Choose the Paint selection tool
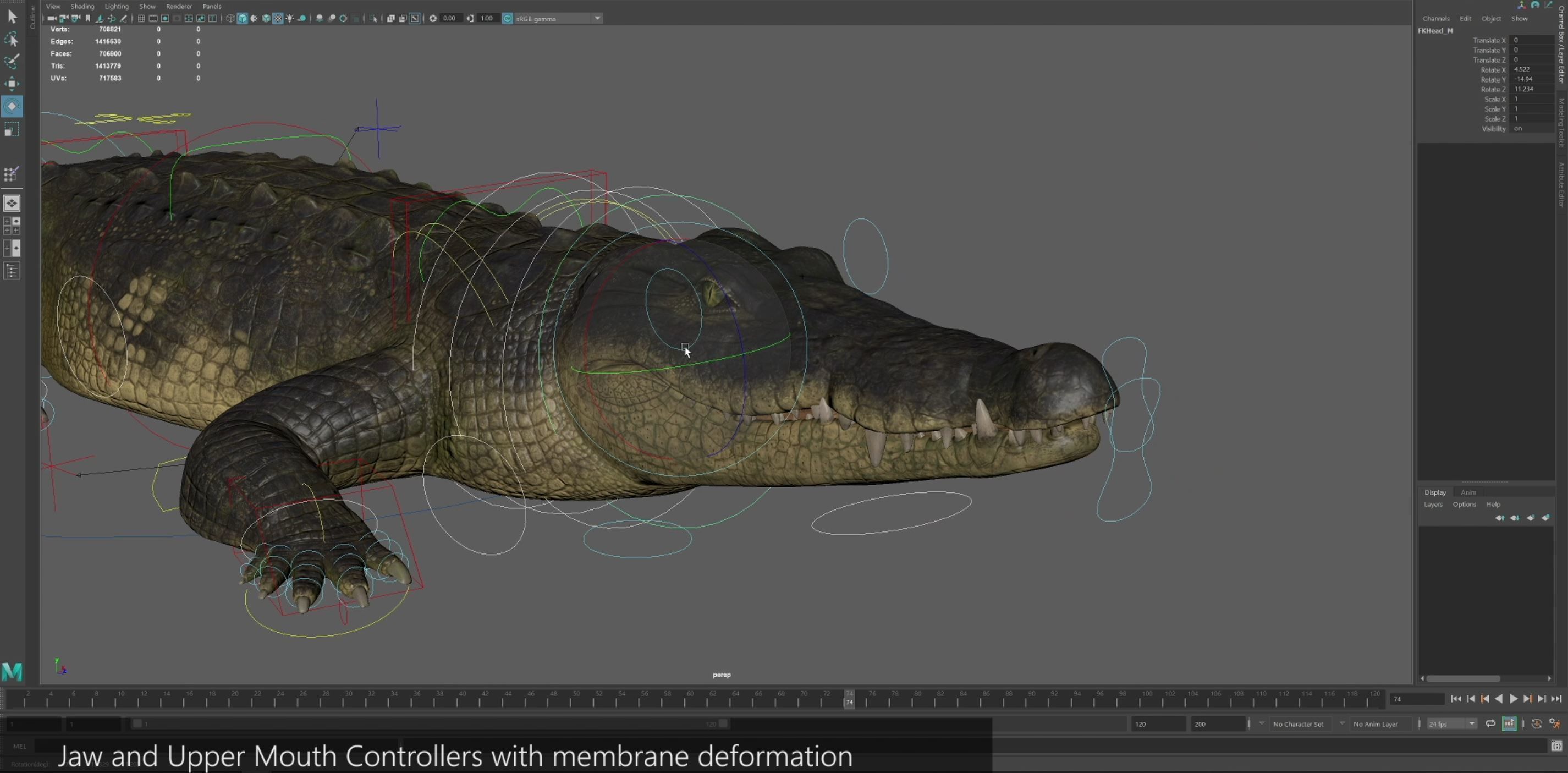This screenshot has width=1568, height=773. [12, 61]
